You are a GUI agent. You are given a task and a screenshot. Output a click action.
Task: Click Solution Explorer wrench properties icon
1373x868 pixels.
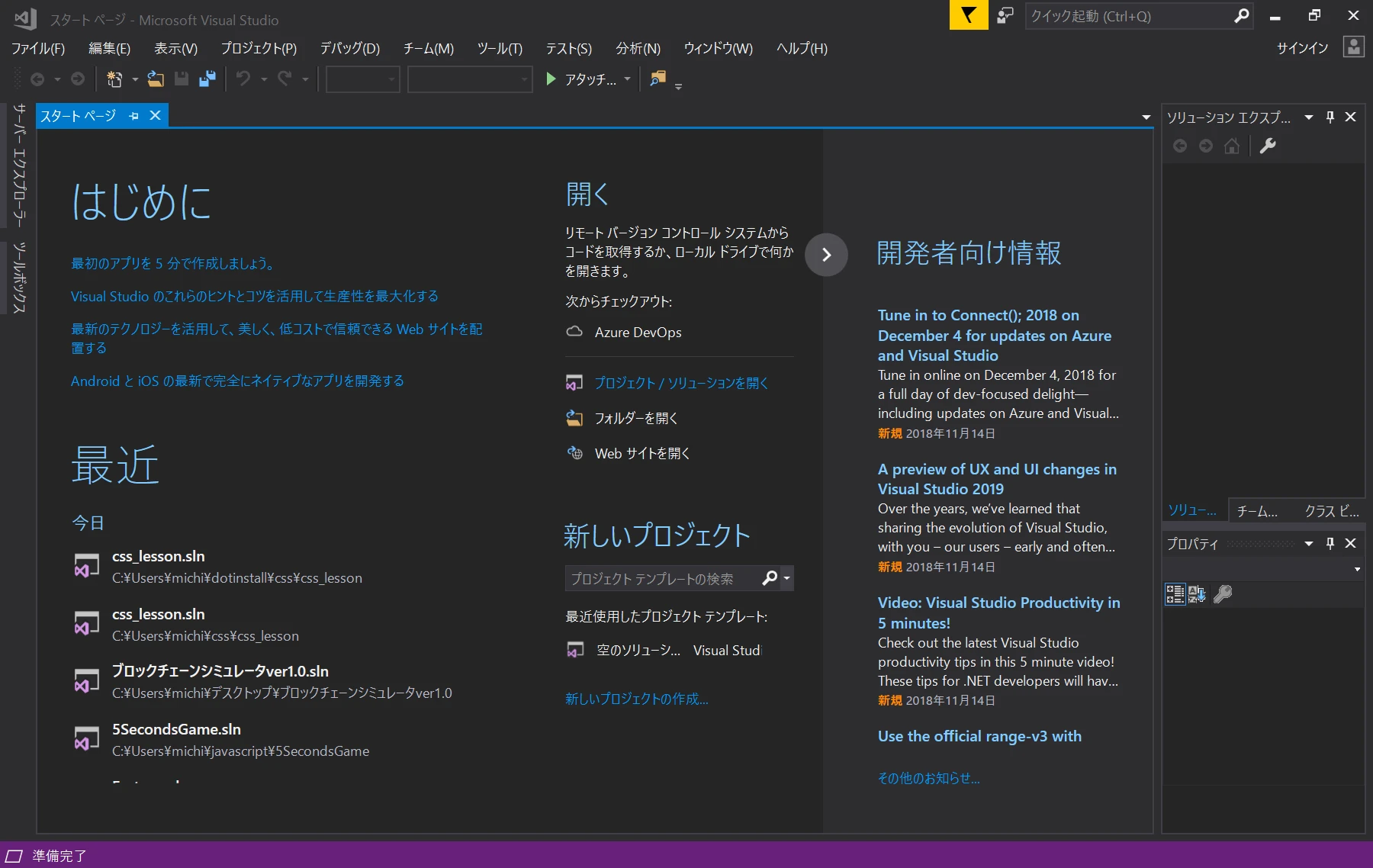click(x=1268, y=146)
